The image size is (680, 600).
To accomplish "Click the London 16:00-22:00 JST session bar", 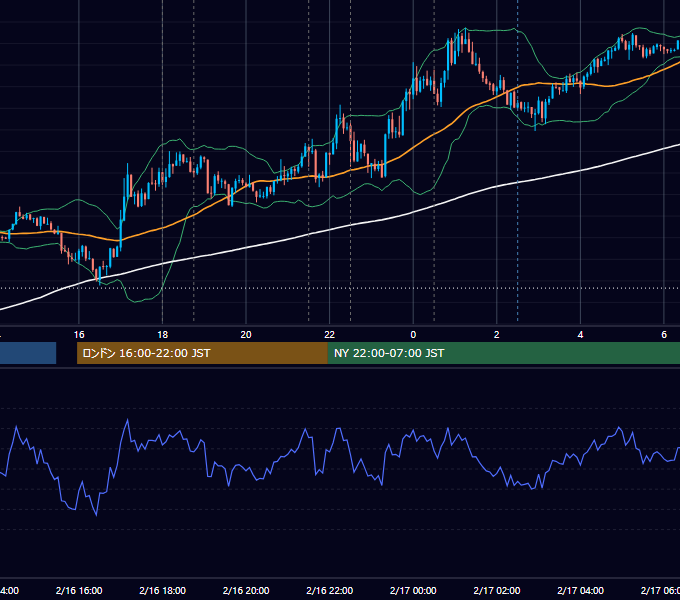I will (x=202, y=353).
